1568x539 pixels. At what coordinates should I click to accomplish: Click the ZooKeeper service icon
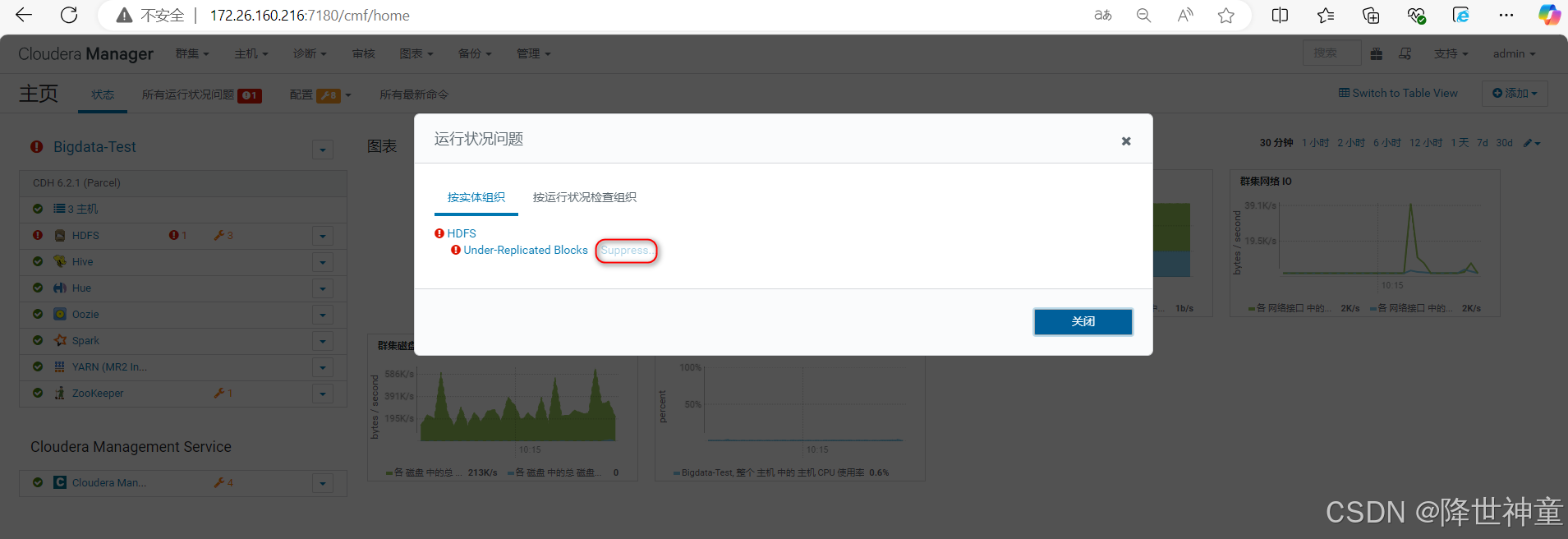pyautogui.click(x=60, y=393)
